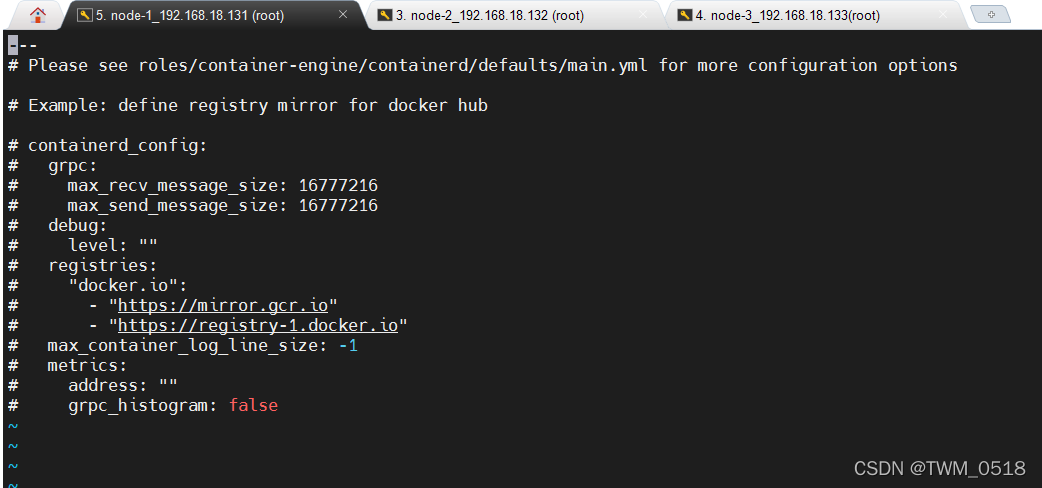Place cursor on the containerd_config: line
Image resolution: width=1042 pixels, height=488 pixels.
[117, 145]
